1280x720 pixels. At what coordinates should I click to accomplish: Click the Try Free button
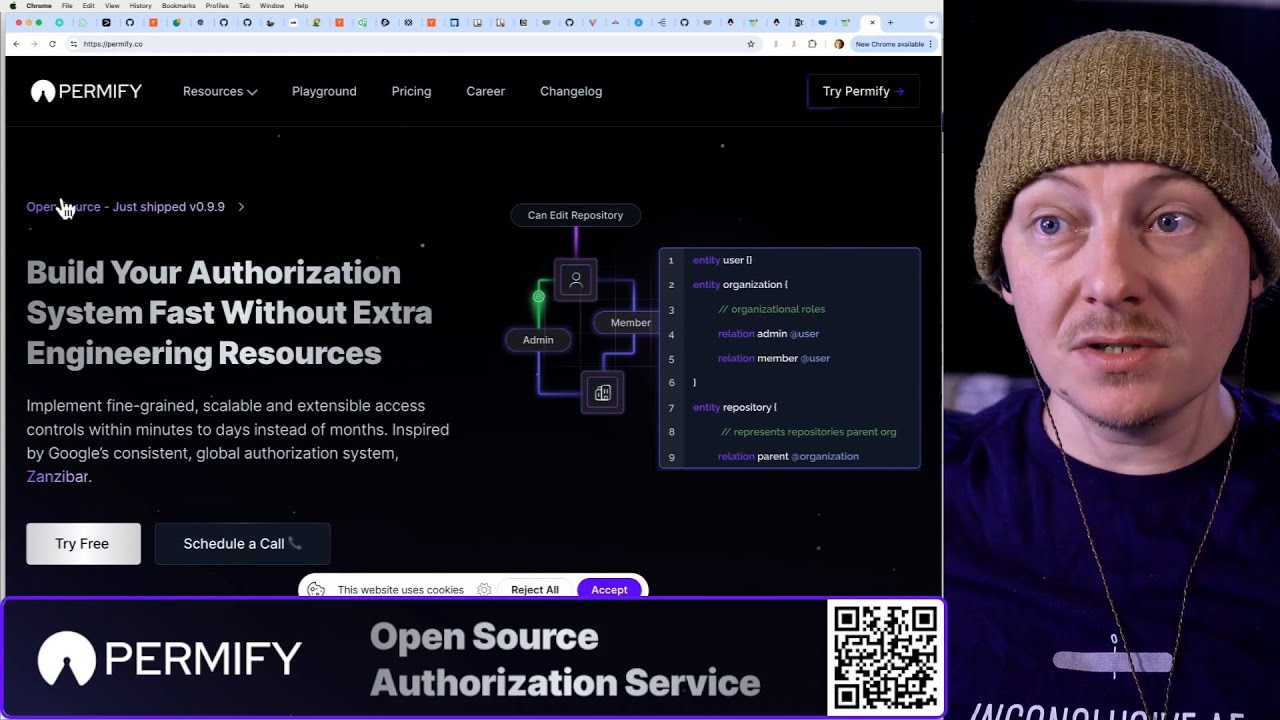point(83,544)
